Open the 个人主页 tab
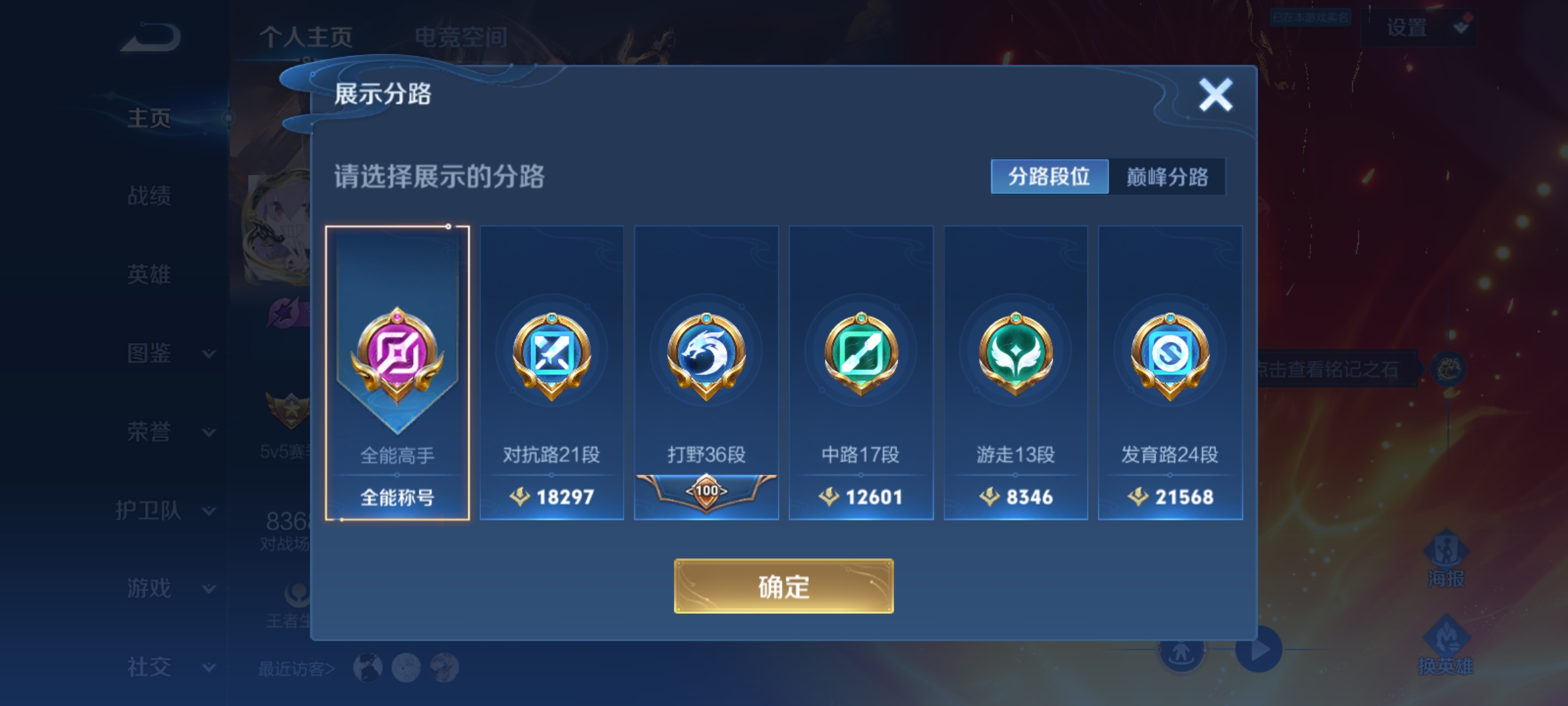 click(x=306, y=37)
